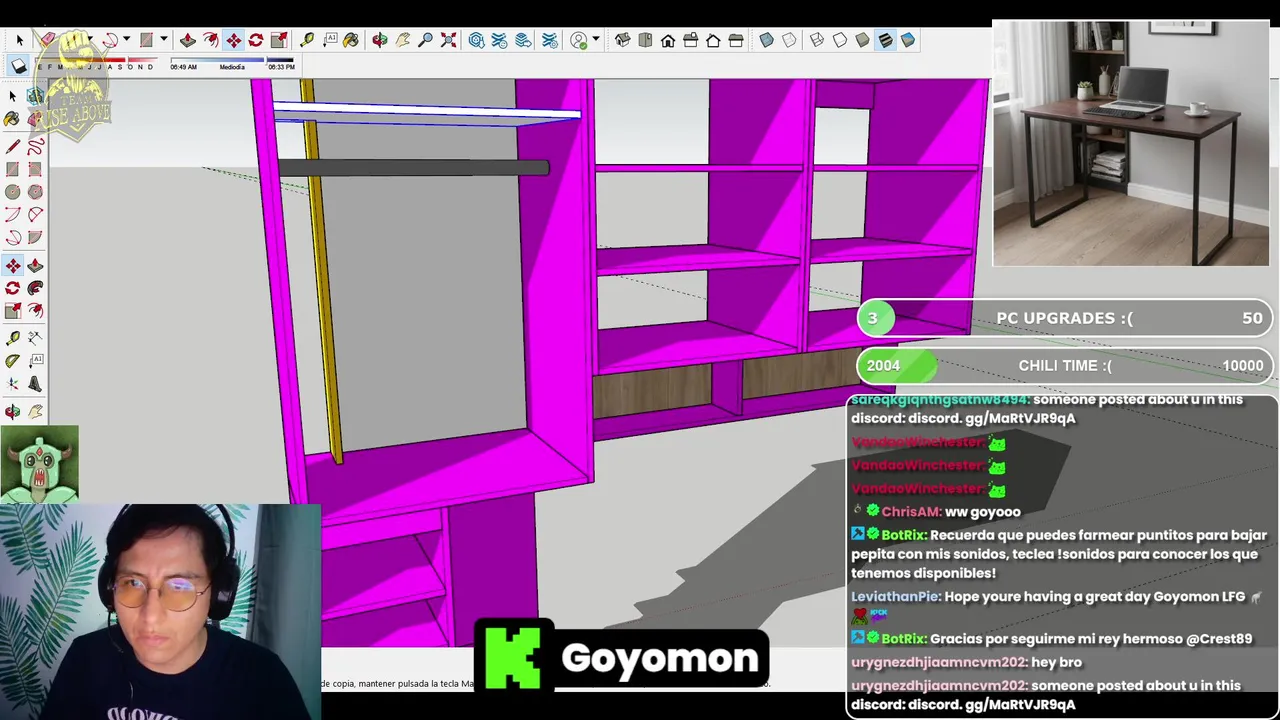Click the "Mediodía" noon label
Image resolution: width=1280 pixels, height=720 pixels.
coord(232,67)
